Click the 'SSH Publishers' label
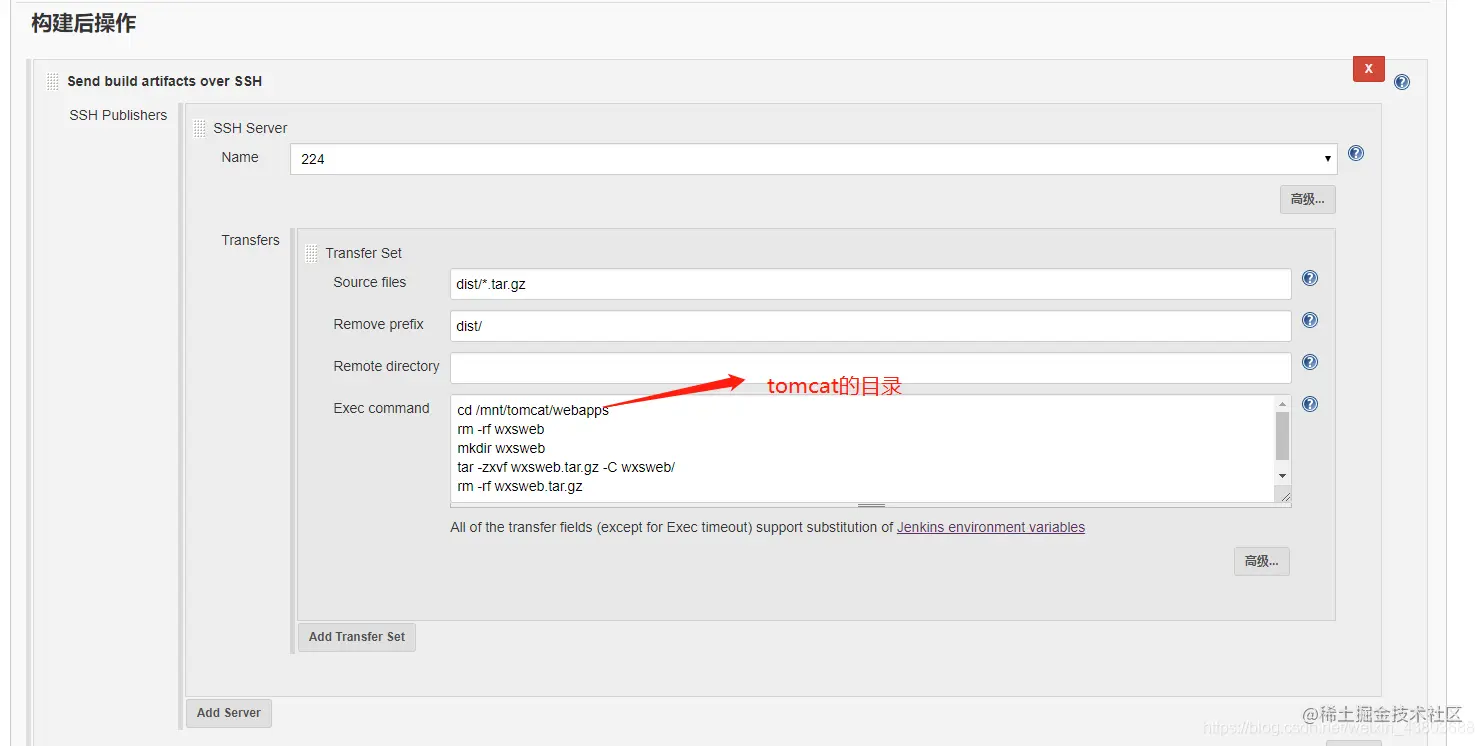 pyautogui.click(x=118, y=115)
